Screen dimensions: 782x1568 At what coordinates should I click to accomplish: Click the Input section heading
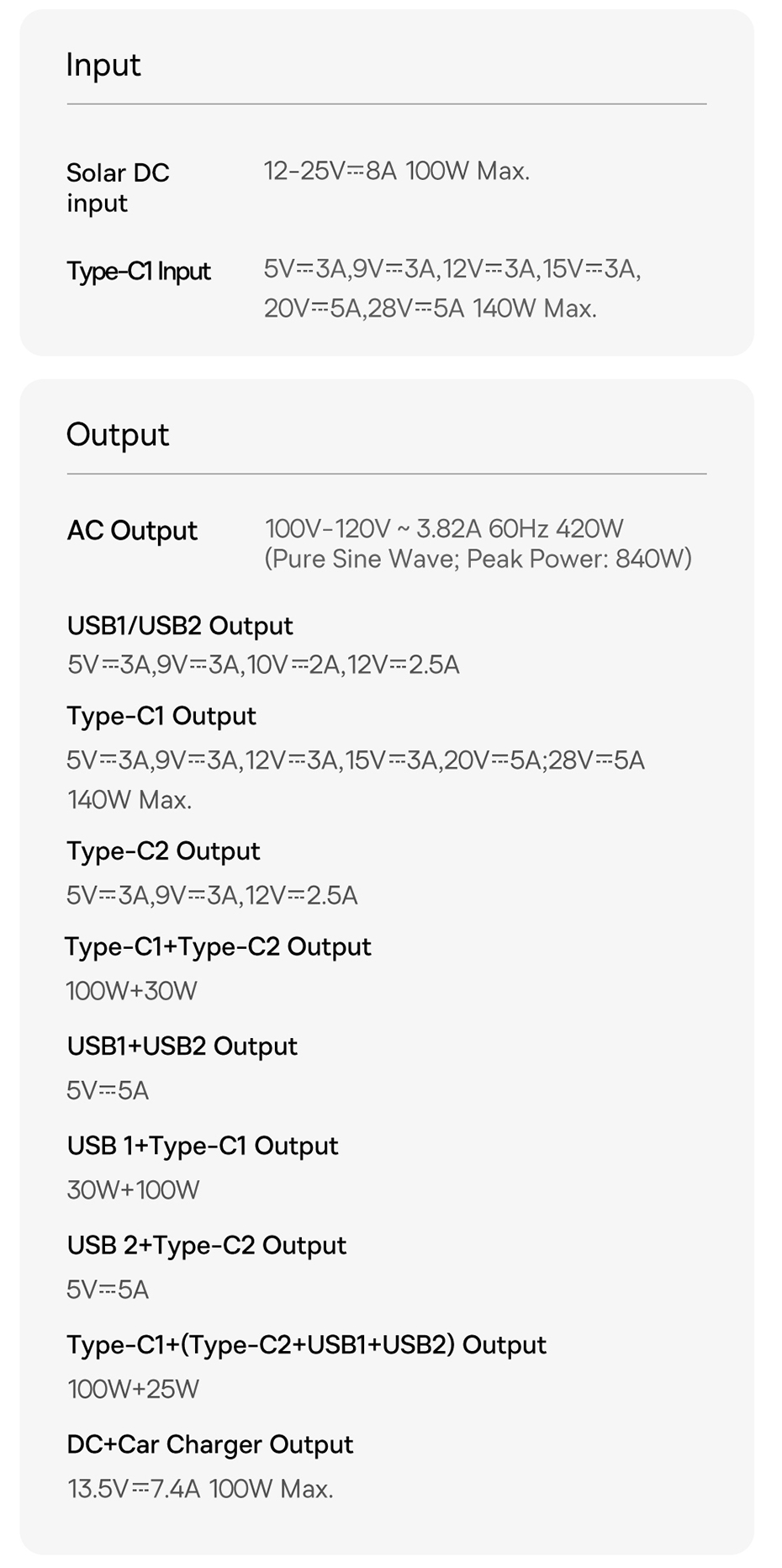[103, 65]
